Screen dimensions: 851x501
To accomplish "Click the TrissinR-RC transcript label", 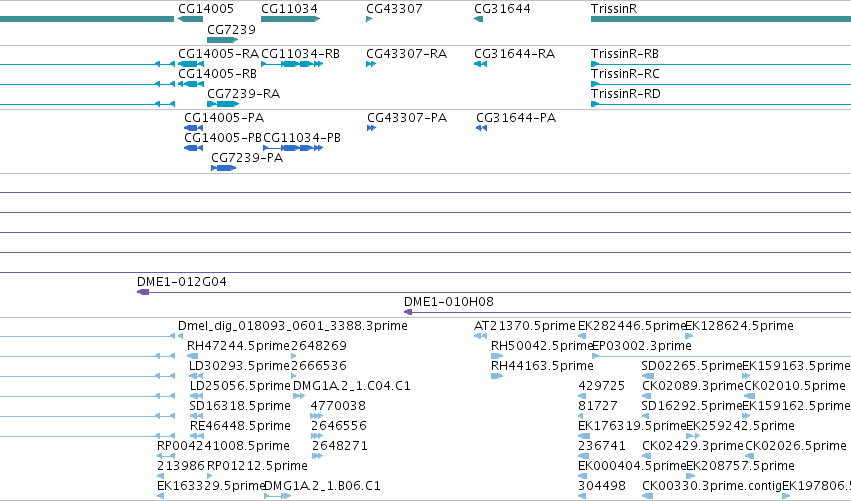I will click(625, 74).
